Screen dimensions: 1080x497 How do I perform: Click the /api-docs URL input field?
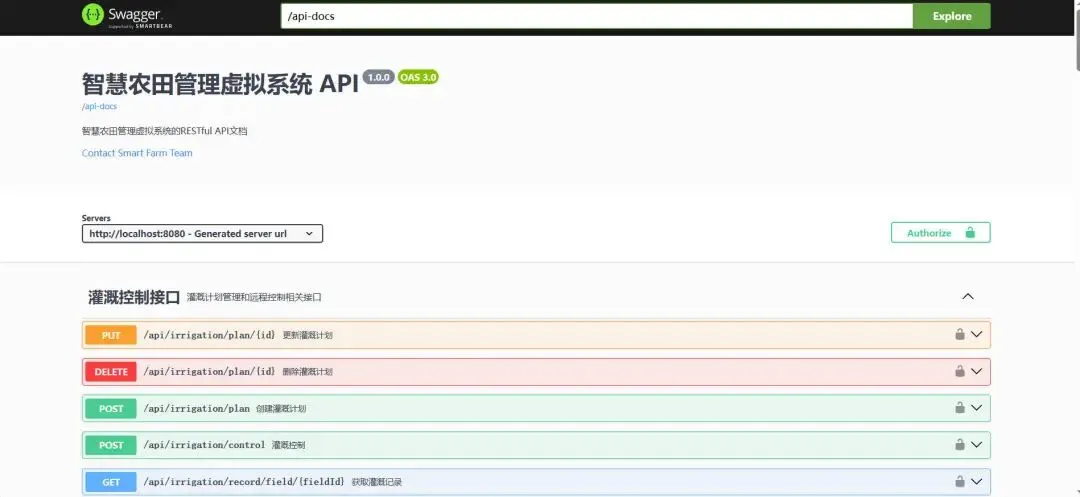click(597, 16)
